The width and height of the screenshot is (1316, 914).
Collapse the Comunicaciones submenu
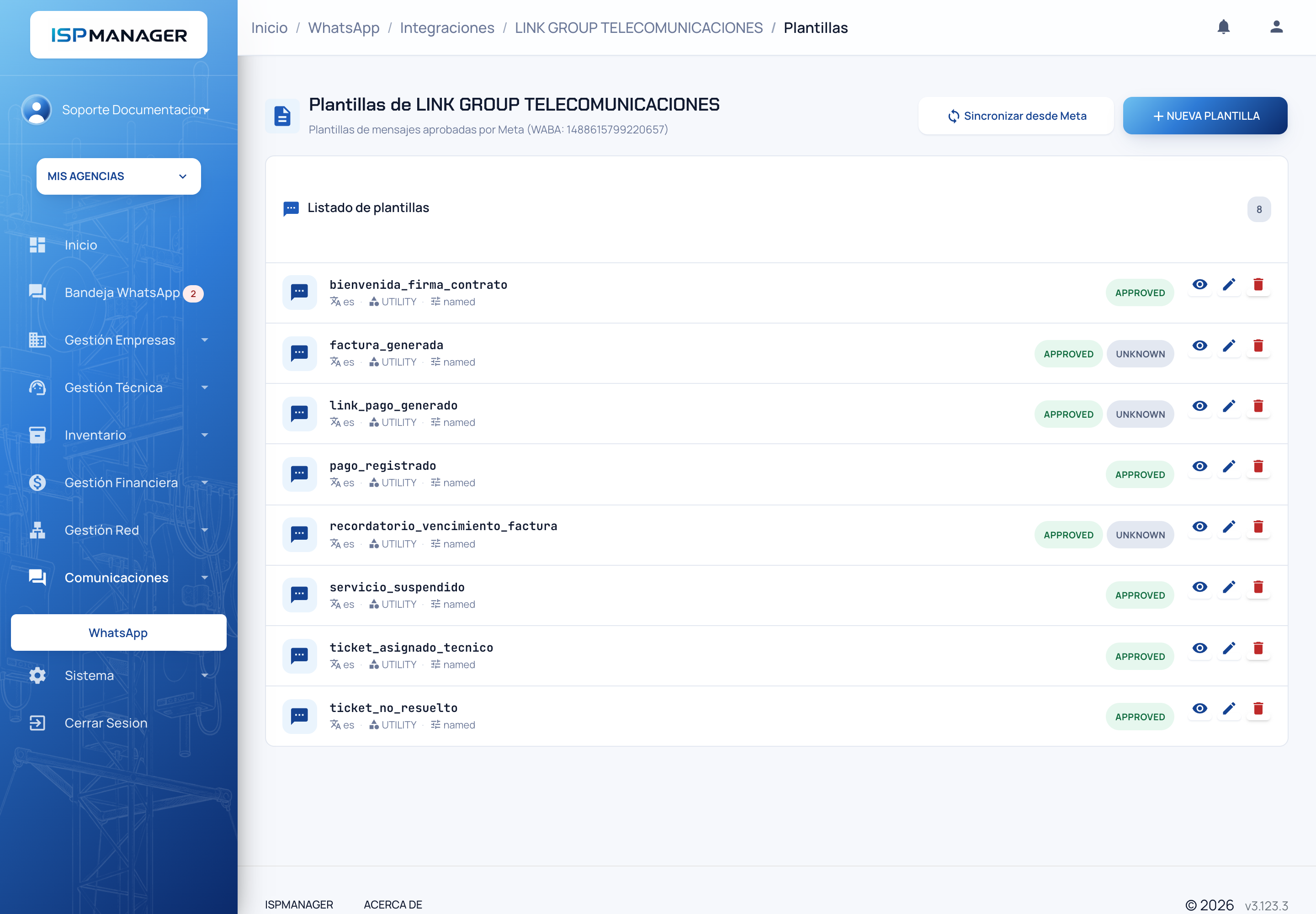pyautogui.click(x=204, y=578)
